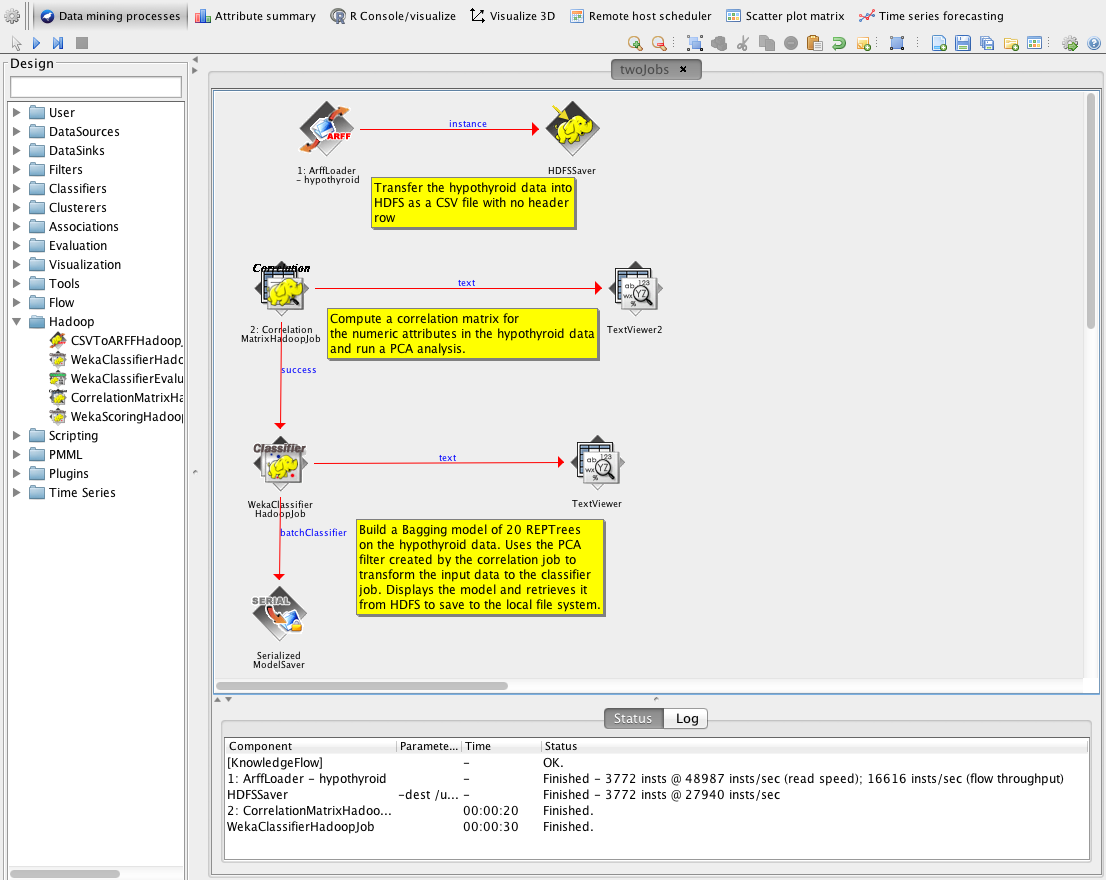This screenshot has width=1106, height=880.
Task: Select the TextViewer node
Action: (x=597, y=463)
